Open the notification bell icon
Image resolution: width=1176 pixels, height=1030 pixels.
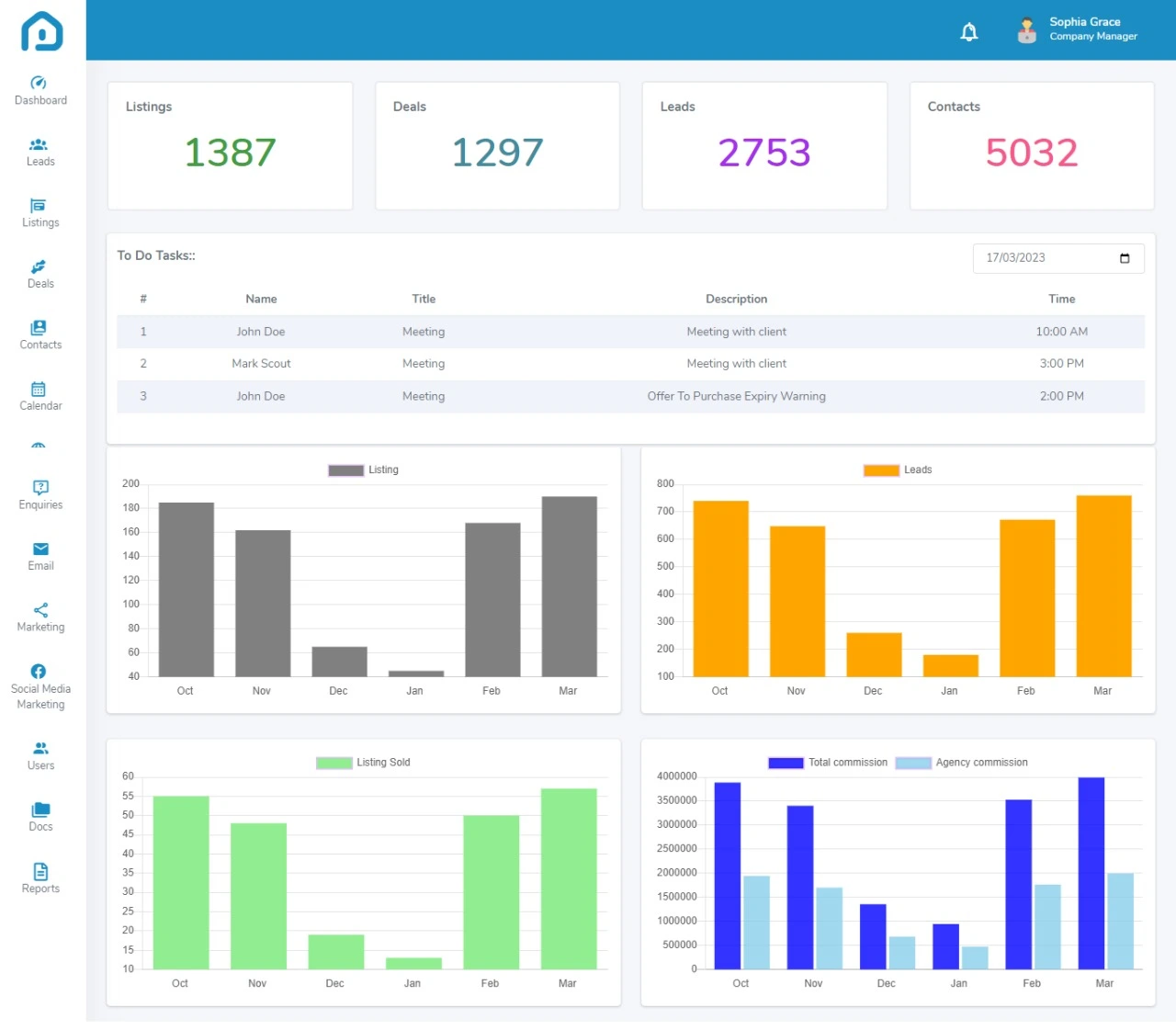coord(968,32)
